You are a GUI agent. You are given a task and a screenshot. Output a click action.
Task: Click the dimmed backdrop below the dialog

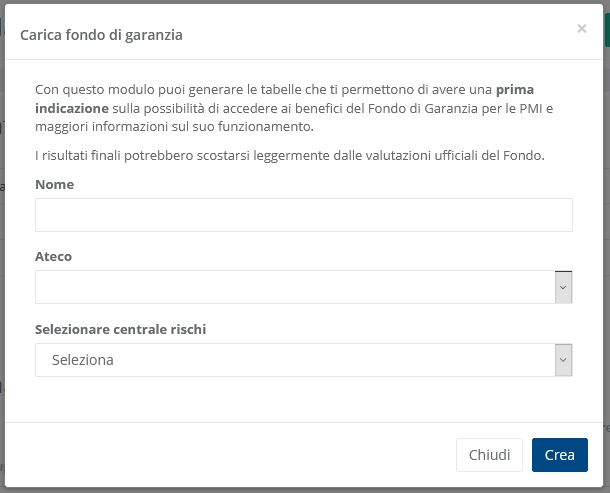tap(300, 489)
